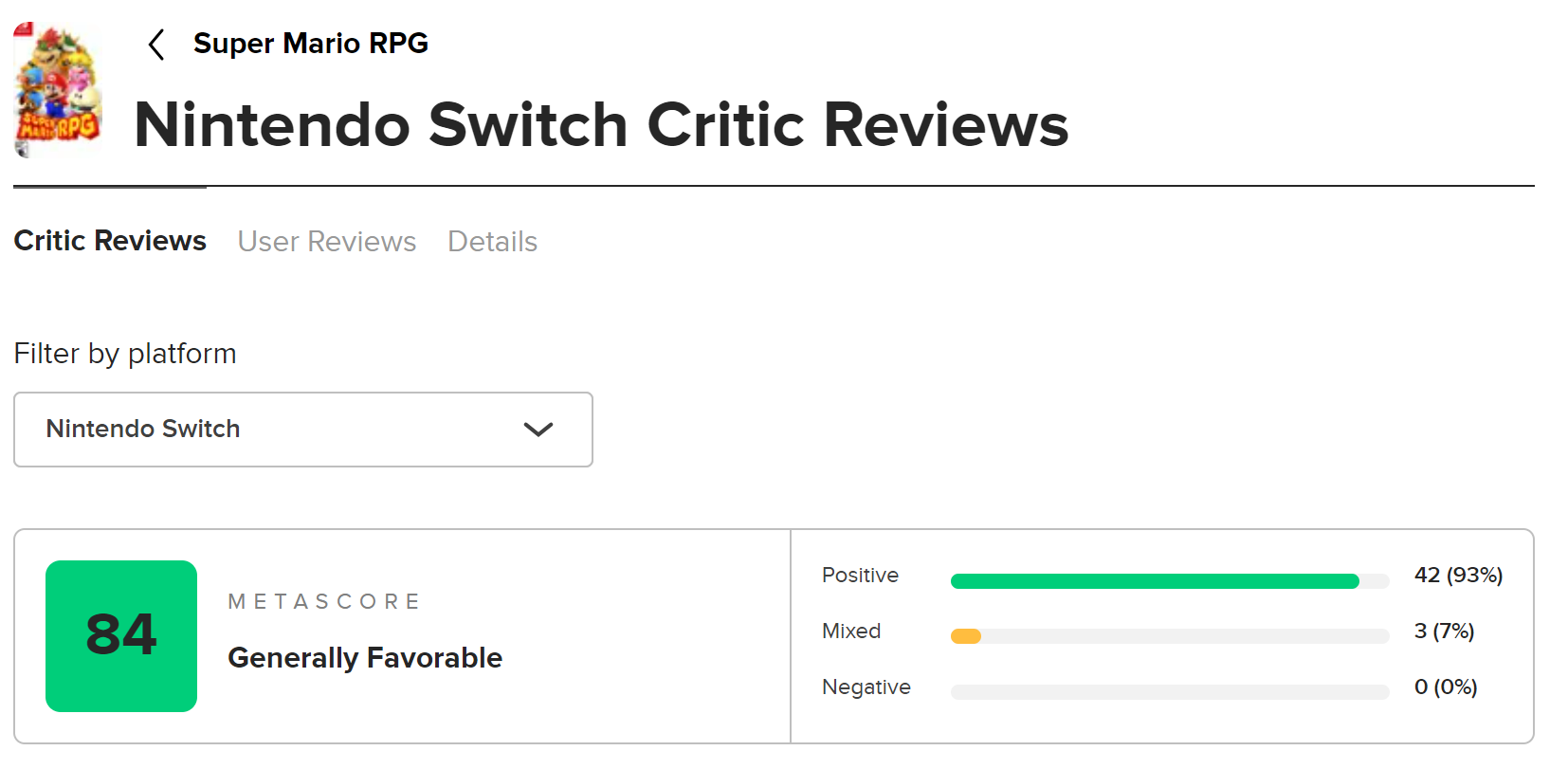
Task: Select the Critic Reviews tab
Action: pos(110,241)
